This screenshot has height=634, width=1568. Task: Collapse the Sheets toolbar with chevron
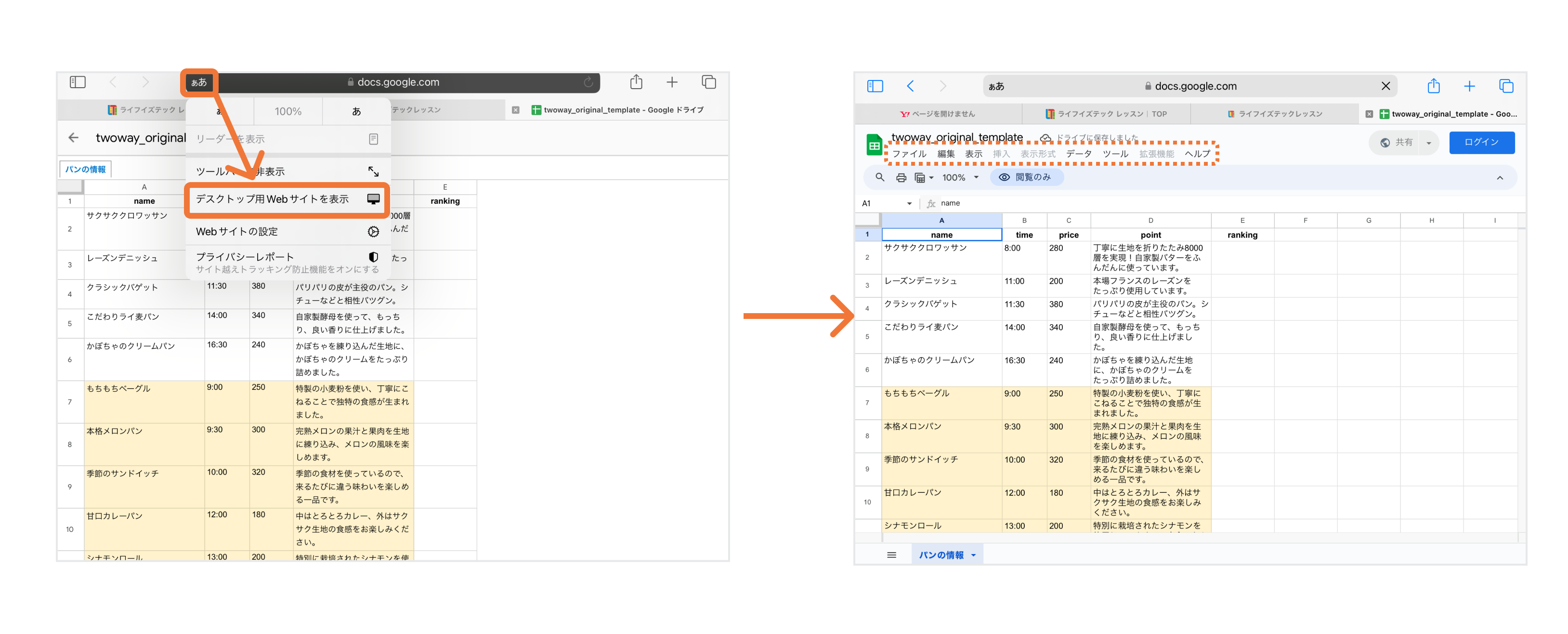1500,178
